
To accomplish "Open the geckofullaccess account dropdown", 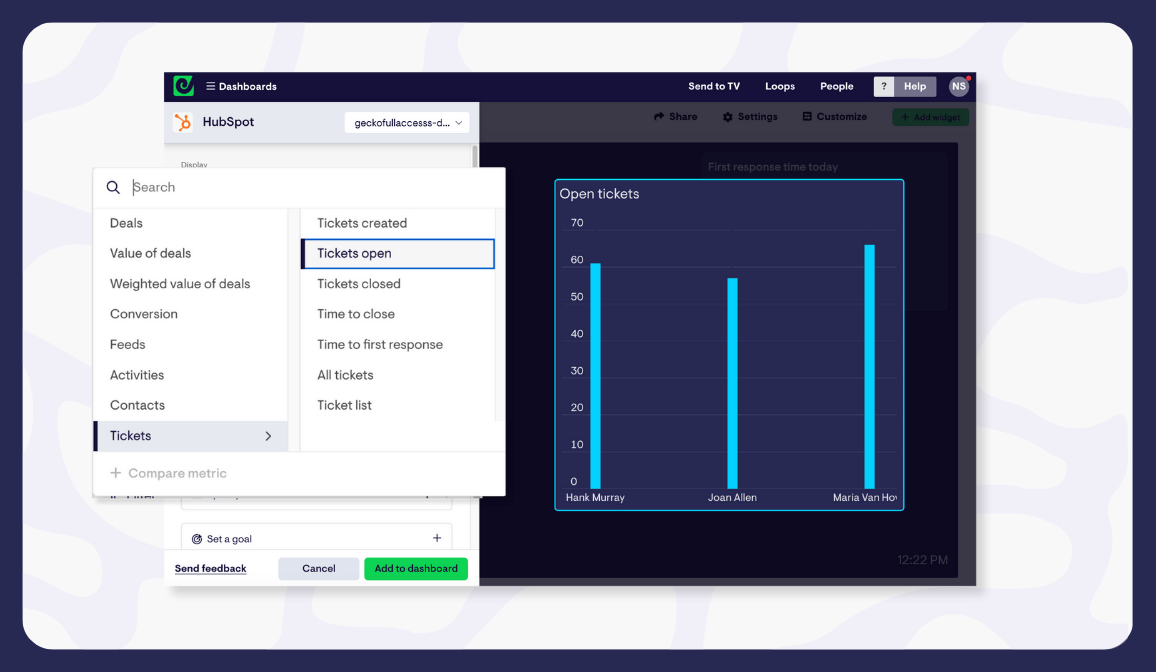I will pos(407,122).
